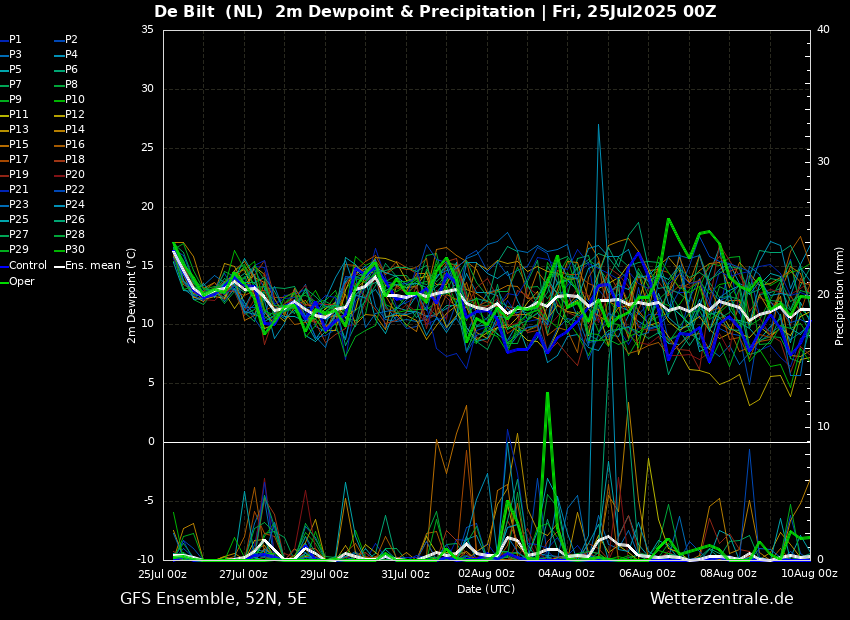Click the Wetterzentrale.de watermark link
This screenshot has height=620, width=850.
click(721, 599)
